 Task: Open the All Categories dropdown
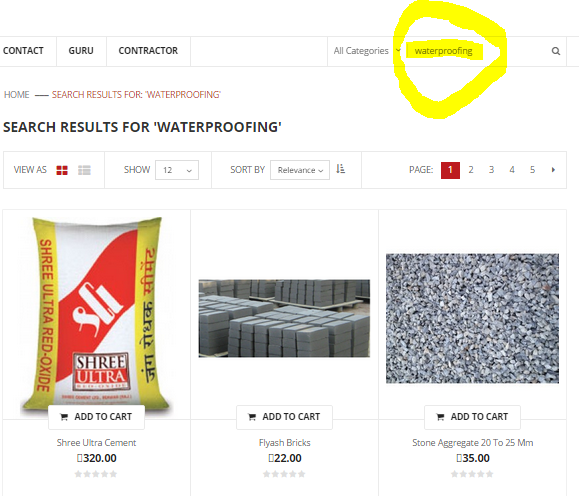366,51
